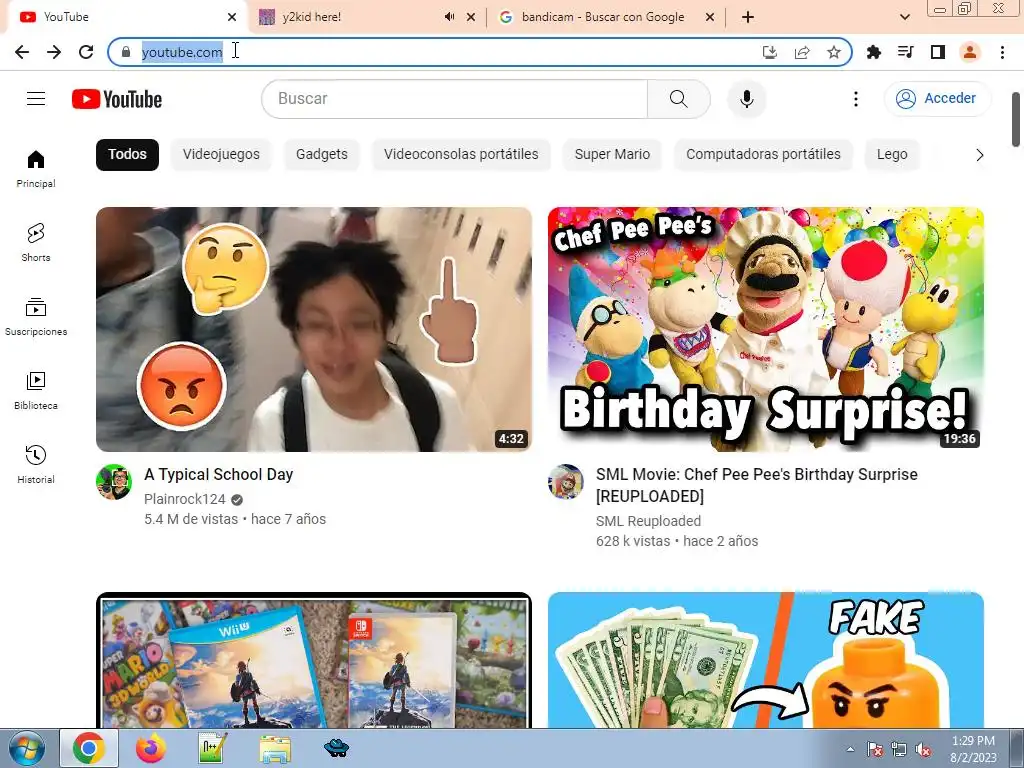Open Suscripciones from the sidebar
Screen dimensions: 1024x768
tap(36, 317)
